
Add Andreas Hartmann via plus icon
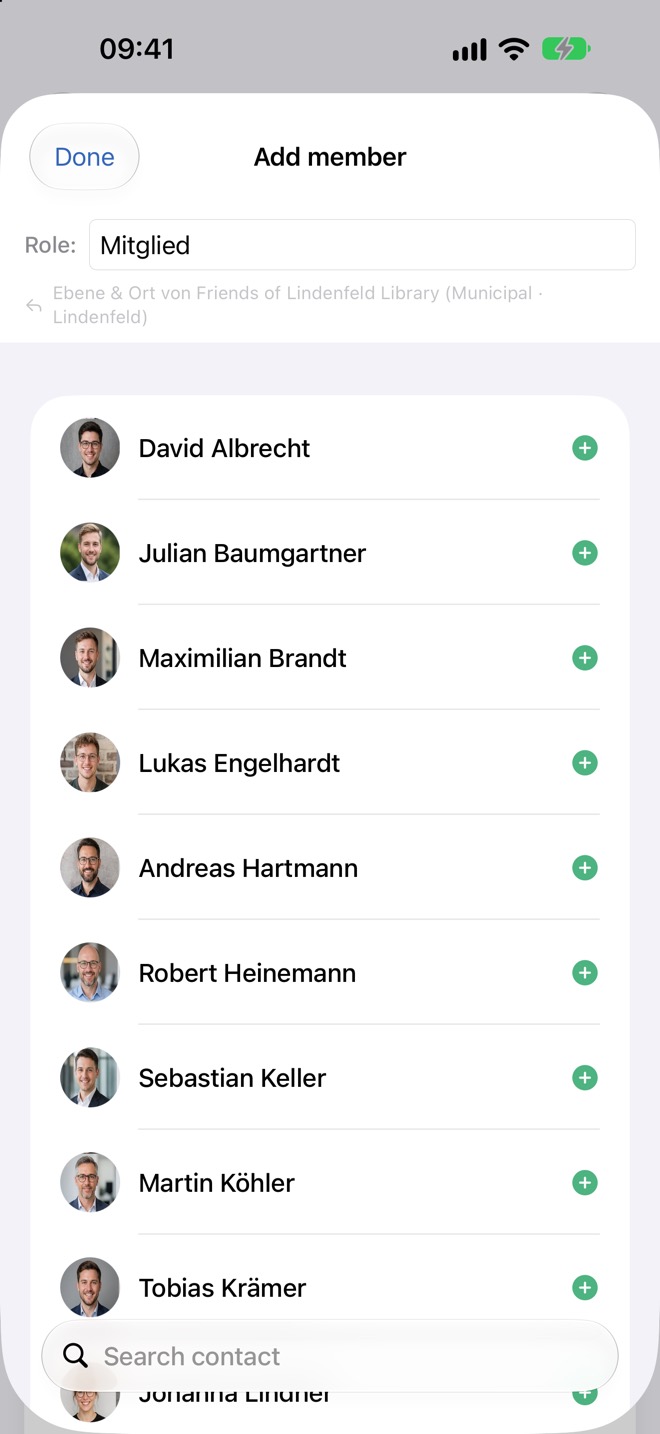point(585,868)
